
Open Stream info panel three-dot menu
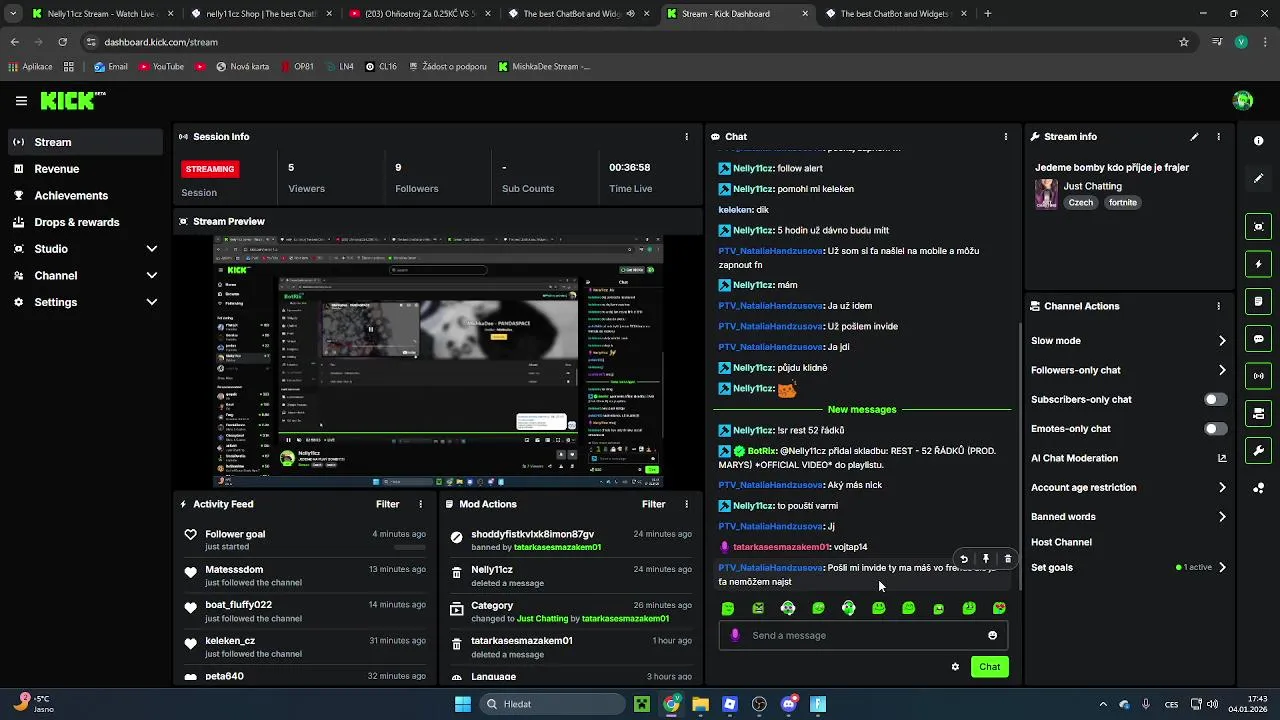pos(1218,137)
